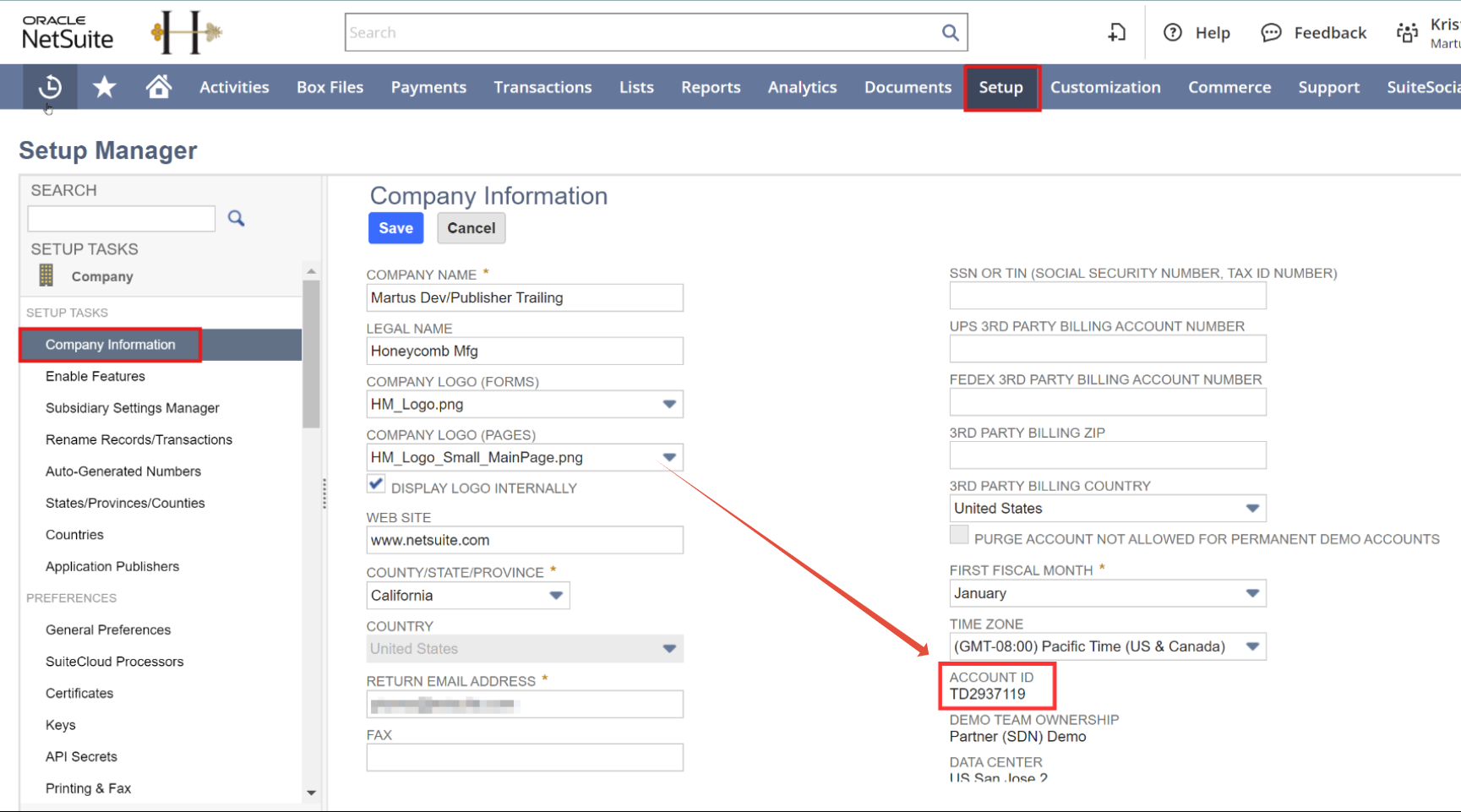Open the First Fiscal Month dropdown
The height and width of the screenshot is (812, 1461).
(x=1252, y=593)
